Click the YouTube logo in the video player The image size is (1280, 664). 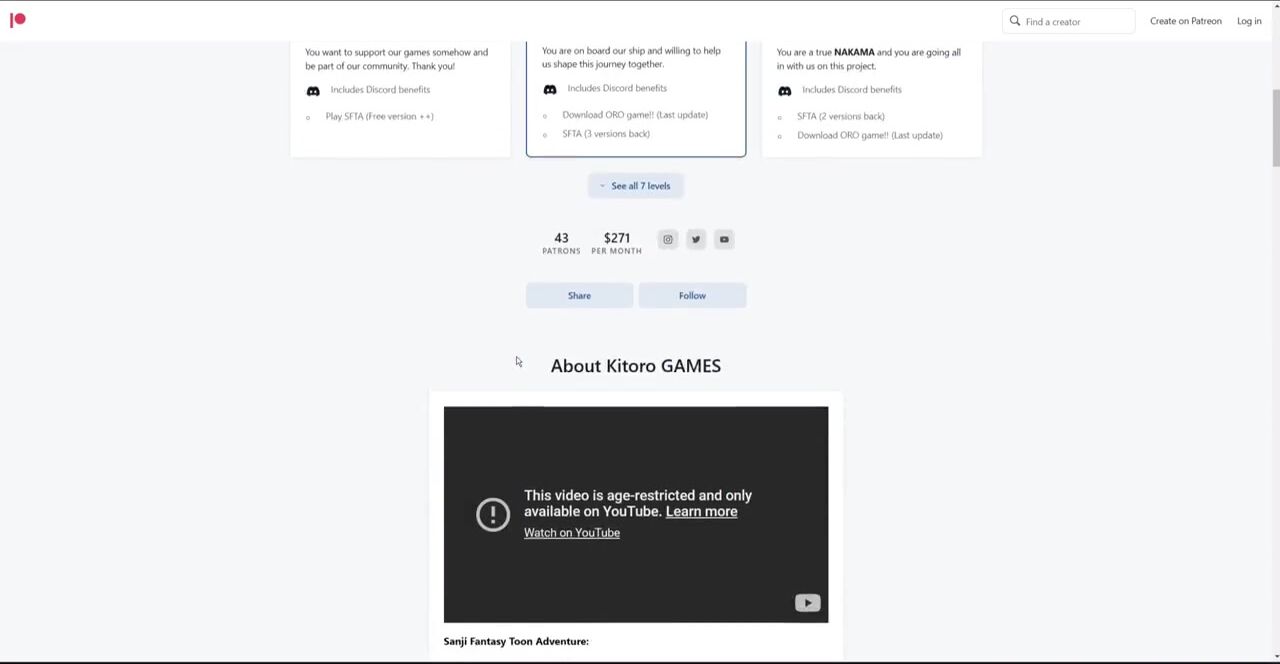pos(807,603)
